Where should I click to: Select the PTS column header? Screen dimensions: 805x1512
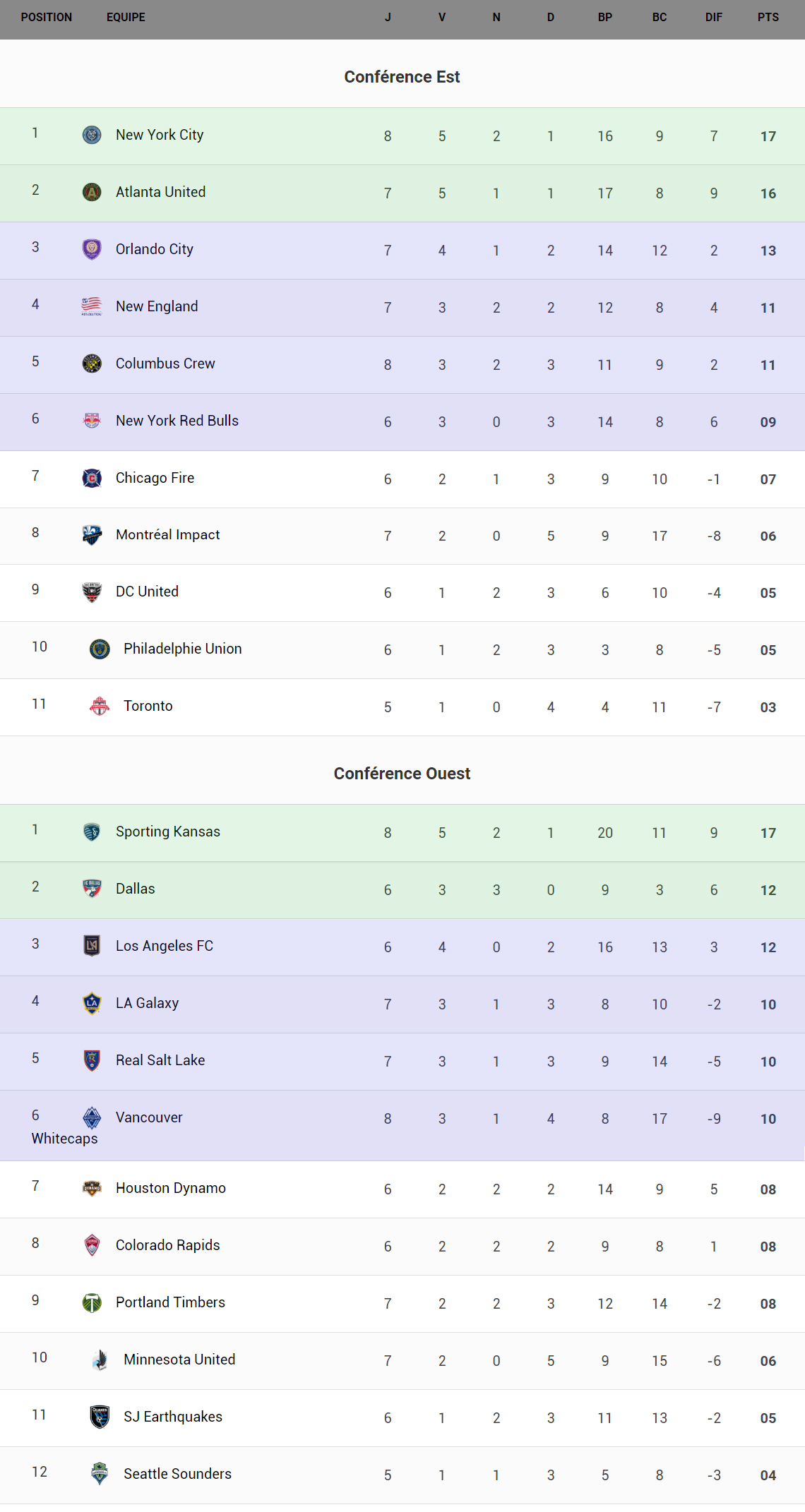(768, 17)
